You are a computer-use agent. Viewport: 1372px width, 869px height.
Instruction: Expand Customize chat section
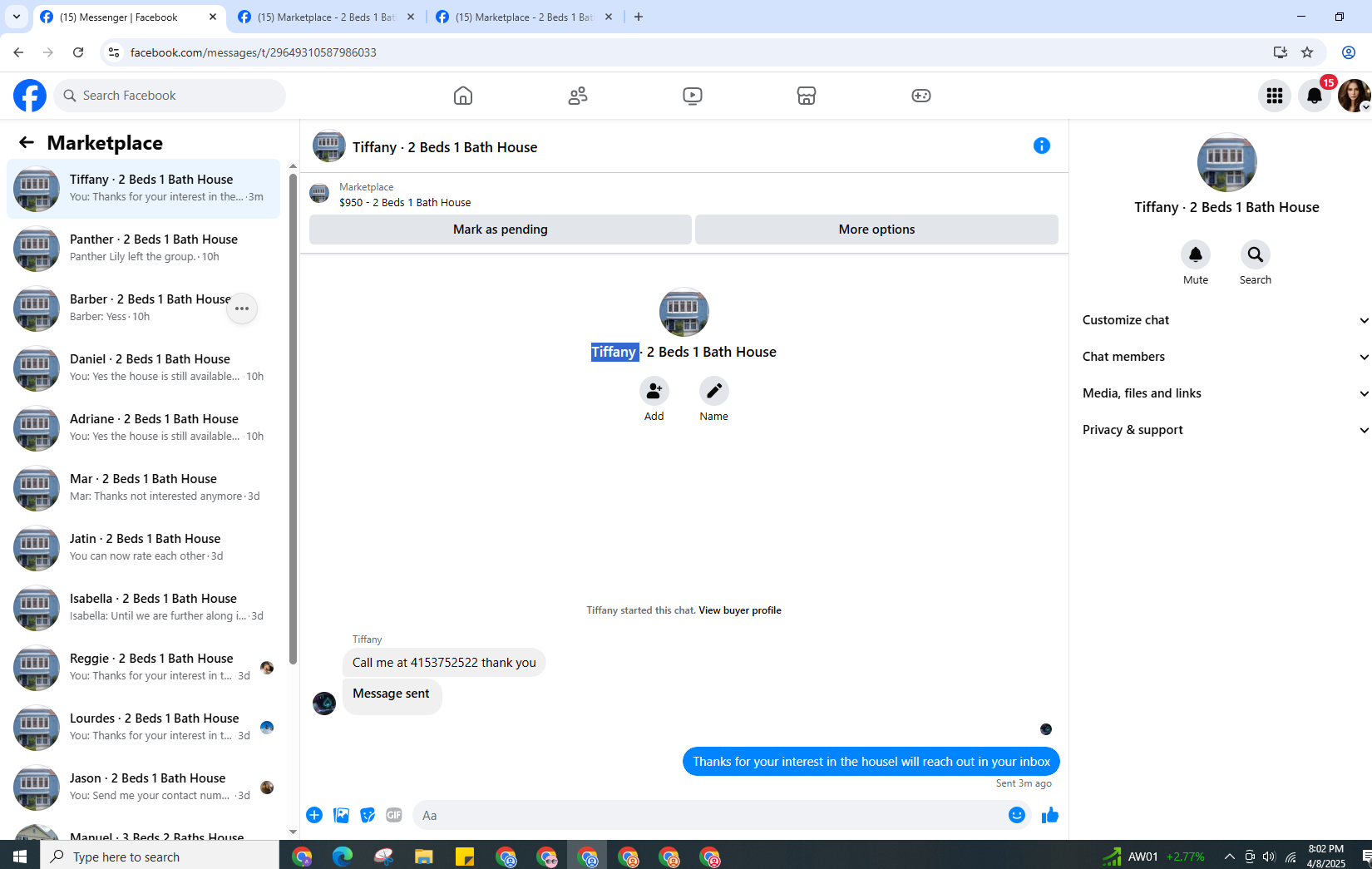1225,320
